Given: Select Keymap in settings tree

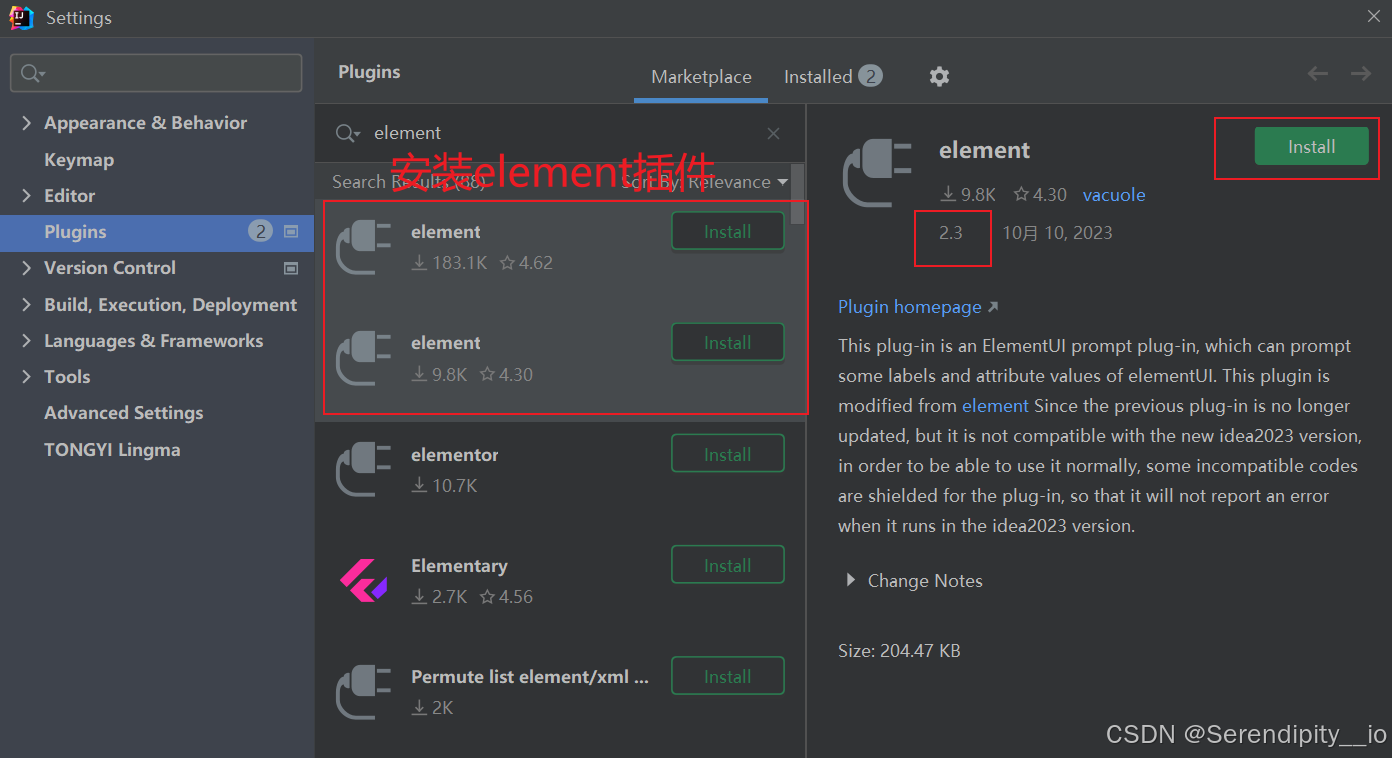Looking at the screenshot, I should pyautogui.click(x=79, y=160).
